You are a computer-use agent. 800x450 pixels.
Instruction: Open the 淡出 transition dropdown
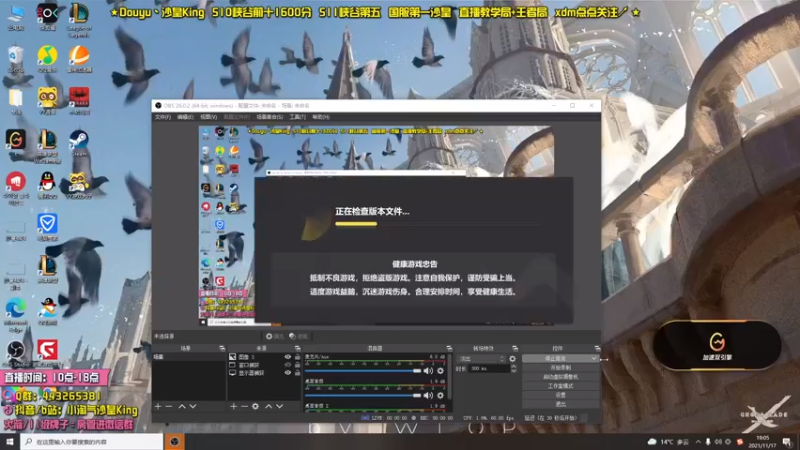point(480,359)
